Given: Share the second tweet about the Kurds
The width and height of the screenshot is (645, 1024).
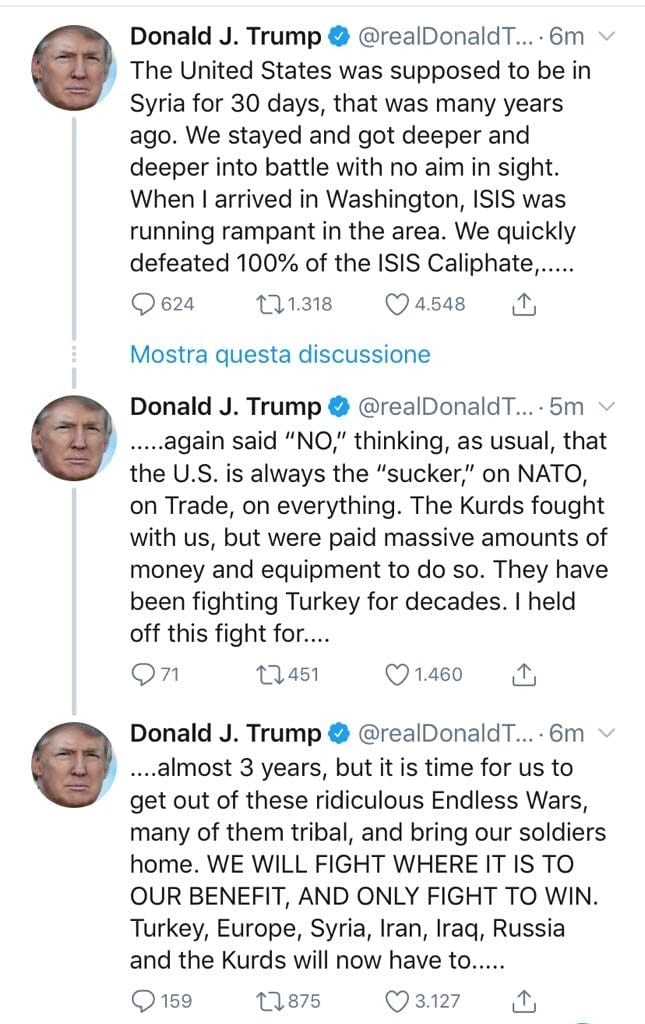Looking at the screenshot, I should (523, 674).
